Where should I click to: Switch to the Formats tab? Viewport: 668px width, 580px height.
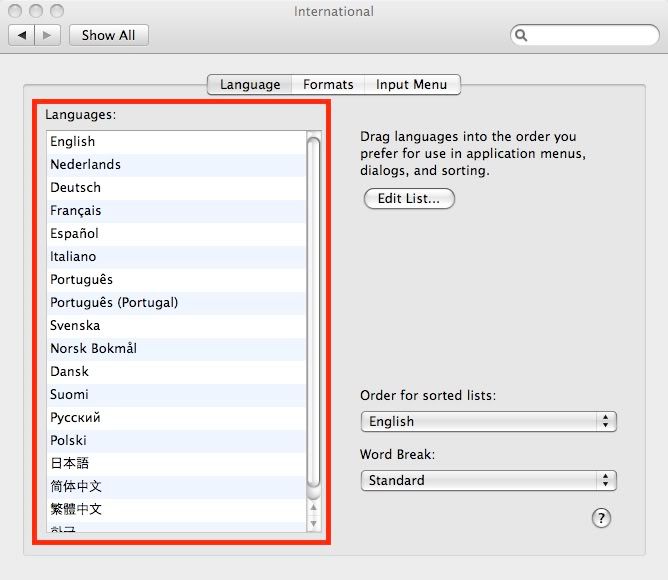point(328,85)
